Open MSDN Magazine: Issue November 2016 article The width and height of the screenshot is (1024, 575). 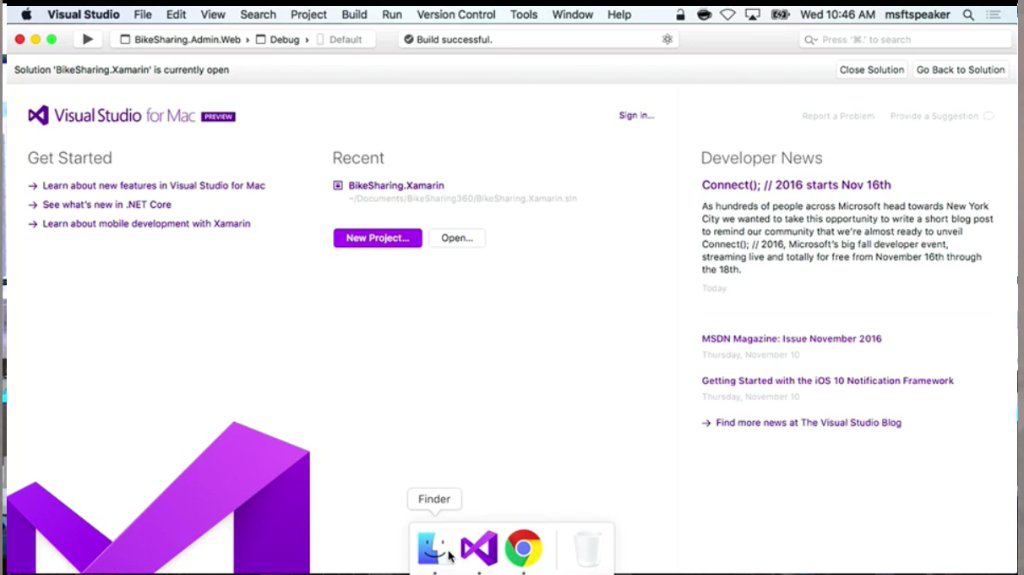[792, 338]
